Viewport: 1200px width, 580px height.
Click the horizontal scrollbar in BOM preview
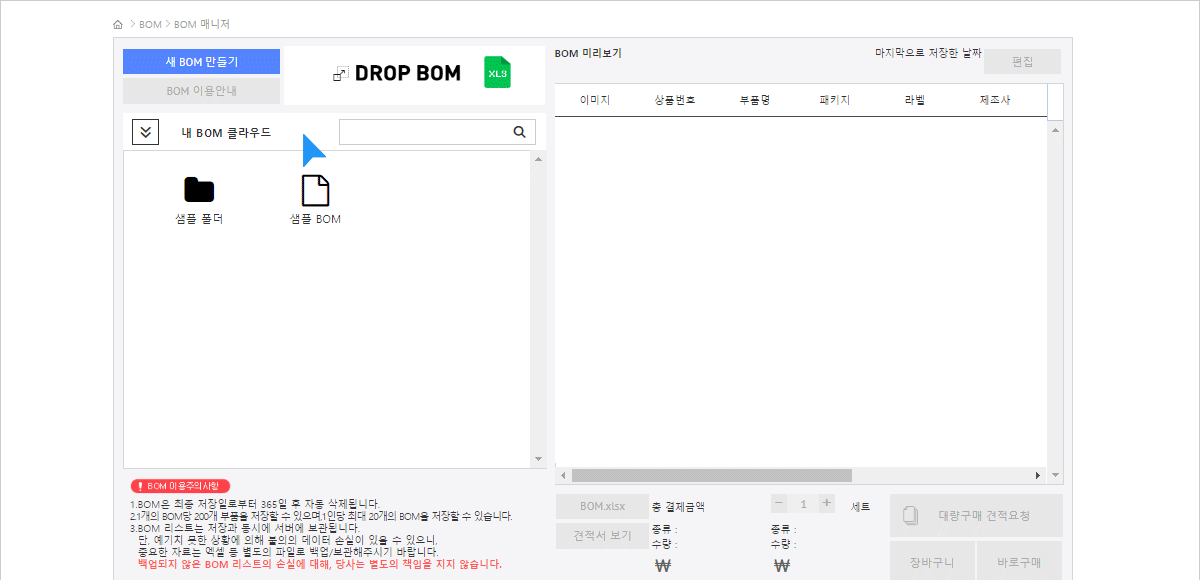(711, 475)
